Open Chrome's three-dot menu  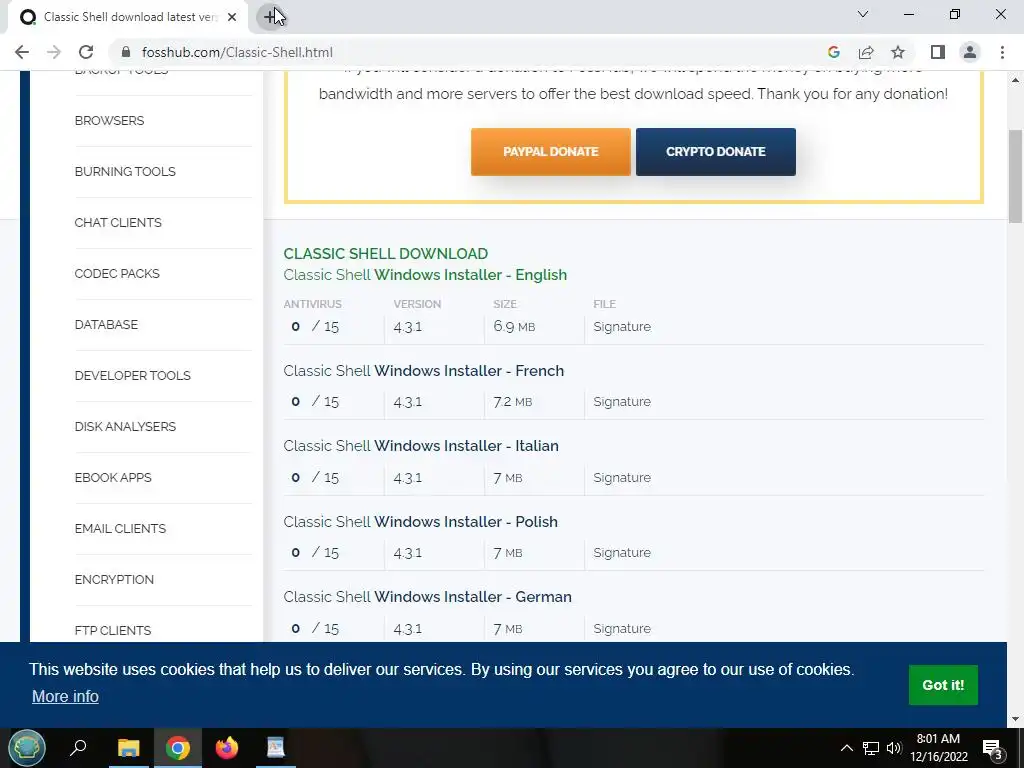point(1002,52)
